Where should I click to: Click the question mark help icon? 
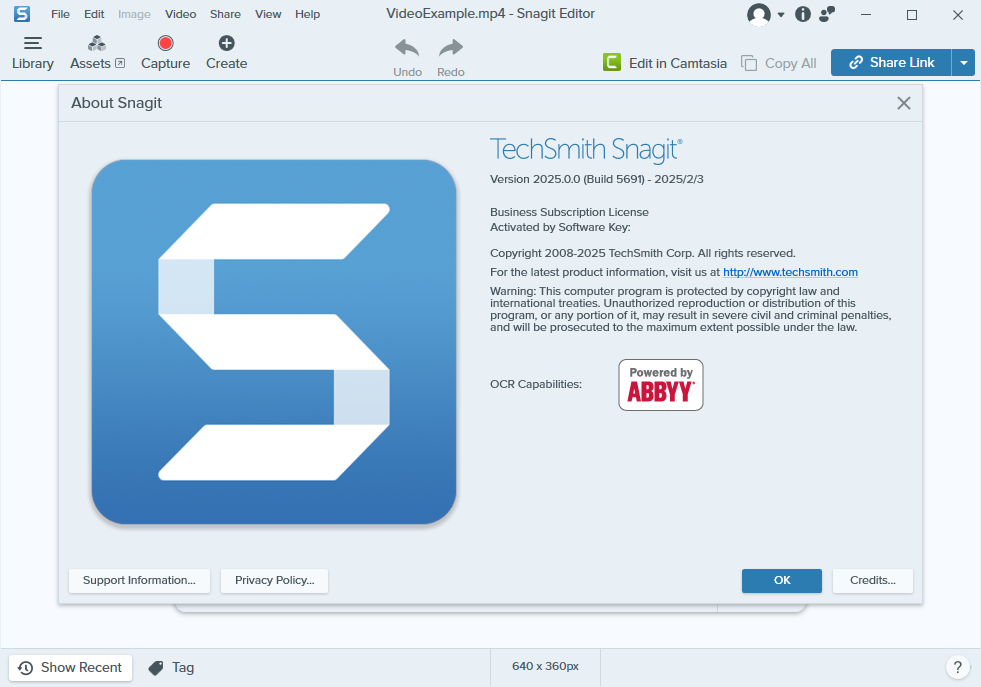coord(957,667)
